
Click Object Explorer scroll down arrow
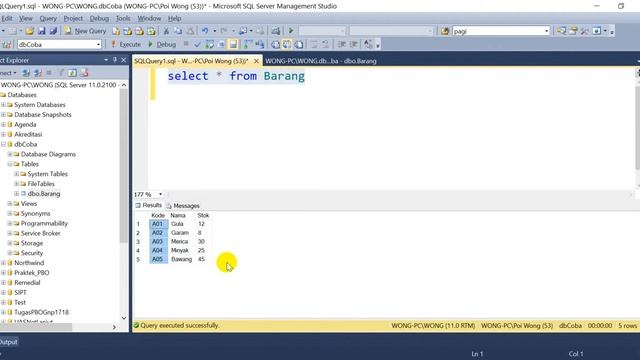click(x=124, y=318)
